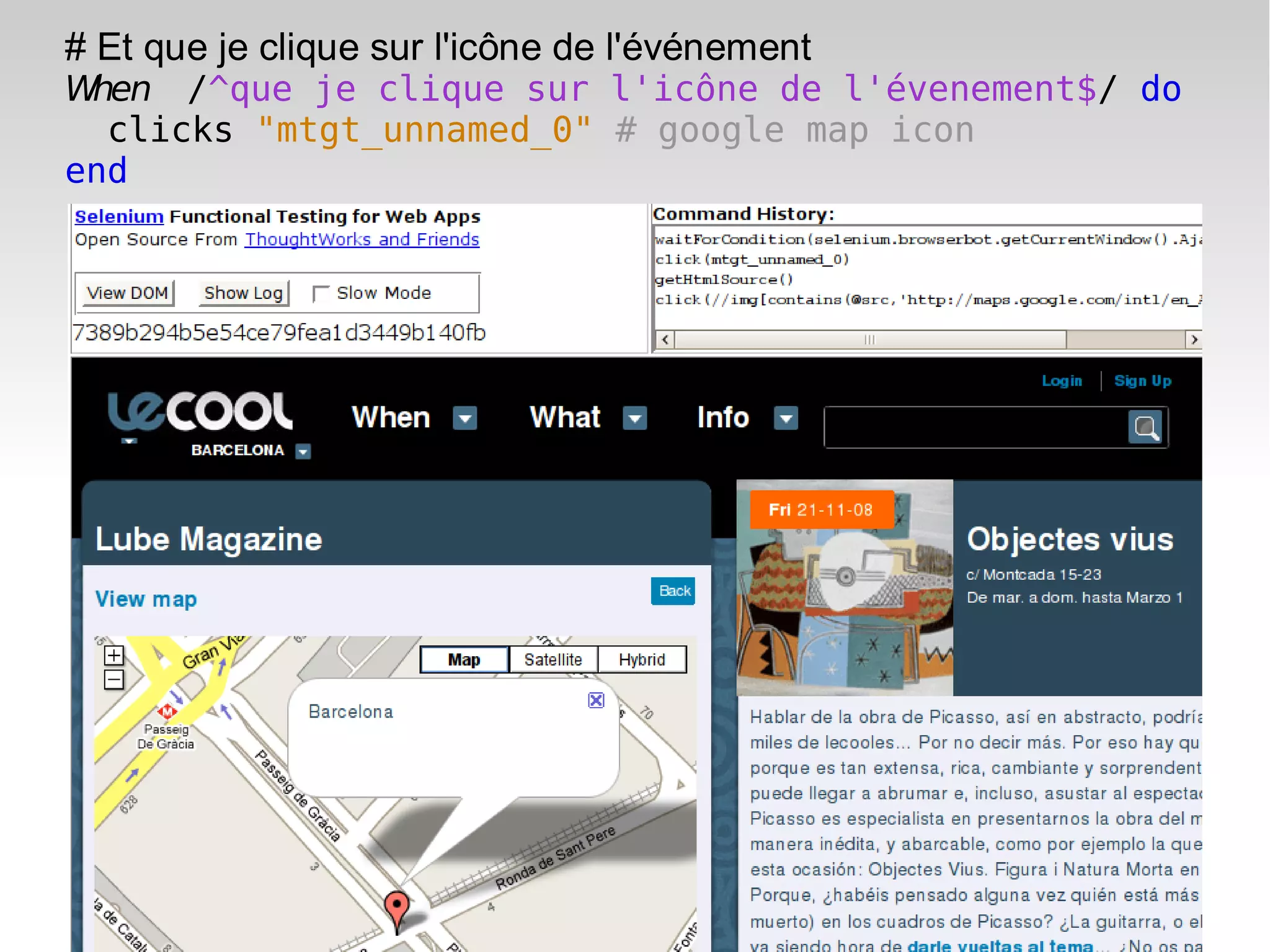Image resolution: width=1270 pixels, height=952 pixels.
Task: Zoom in with the map plus button
Action: [x=114, y=655]
